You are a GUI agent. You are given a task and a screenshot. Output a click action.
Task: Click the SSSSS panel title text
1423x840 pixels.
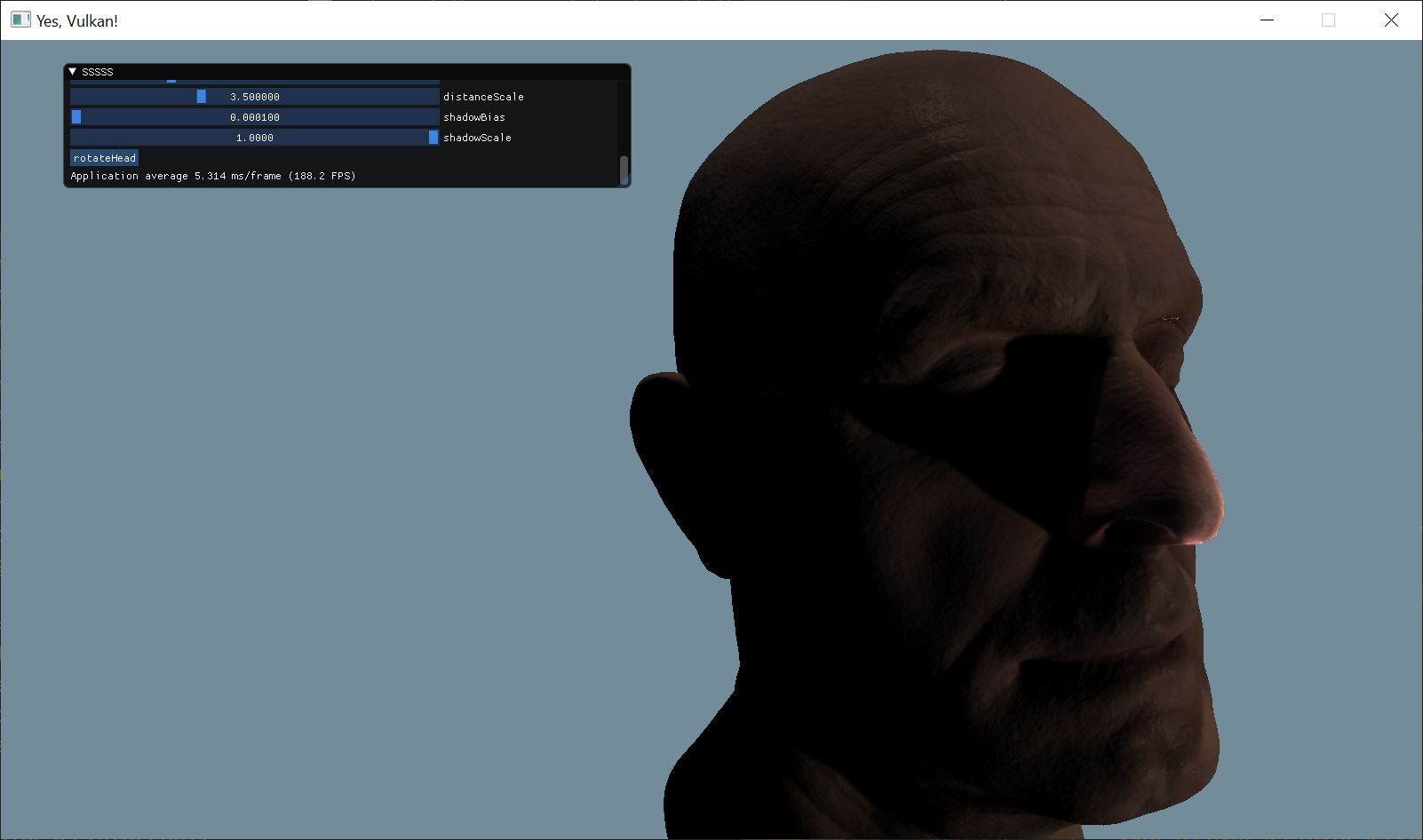[98, 72]
